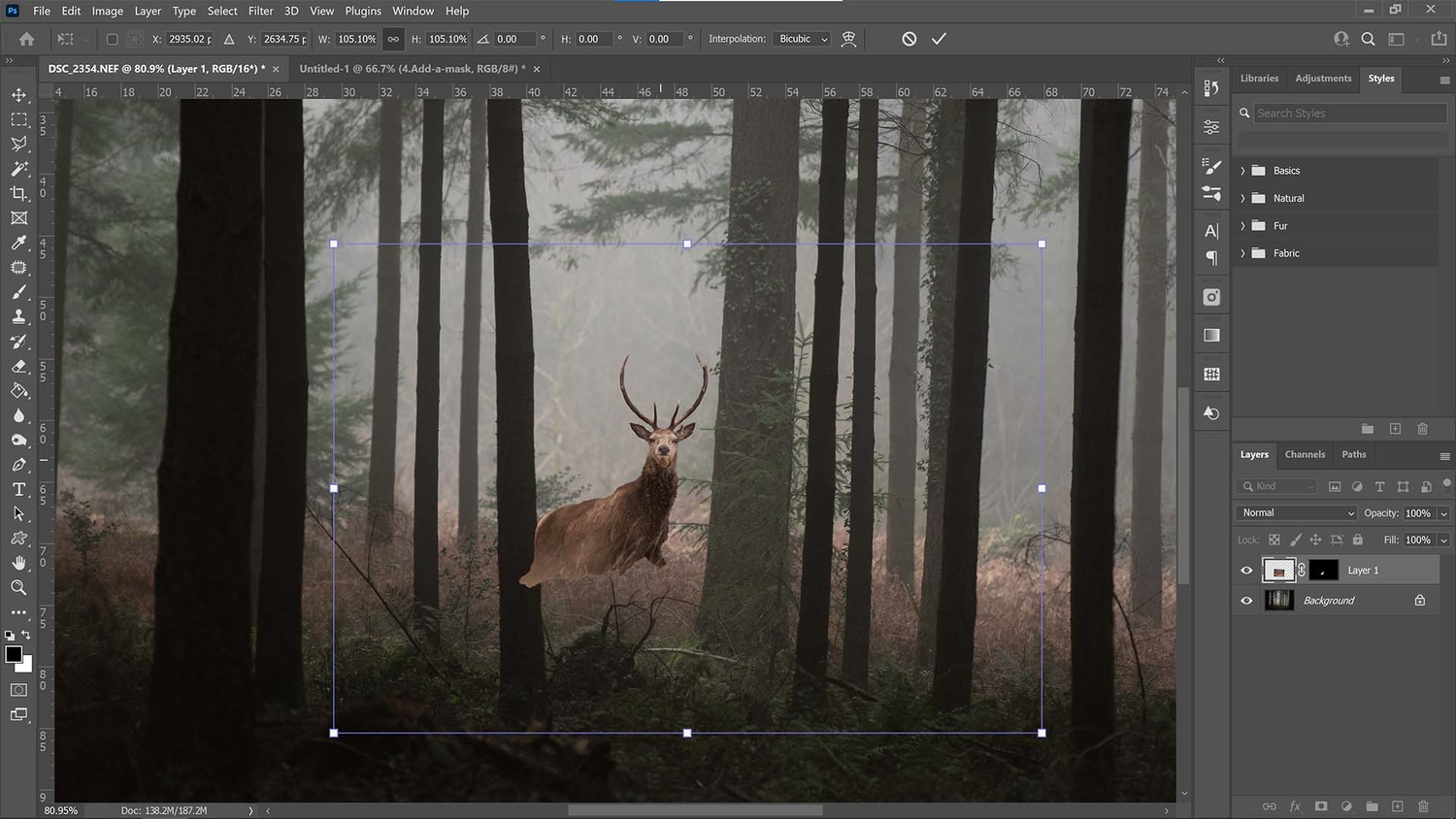The width and height of the screenshot is (1456, 819).
Task: Switch to the Untitled-1 document tab
Action: coord(412,69)
